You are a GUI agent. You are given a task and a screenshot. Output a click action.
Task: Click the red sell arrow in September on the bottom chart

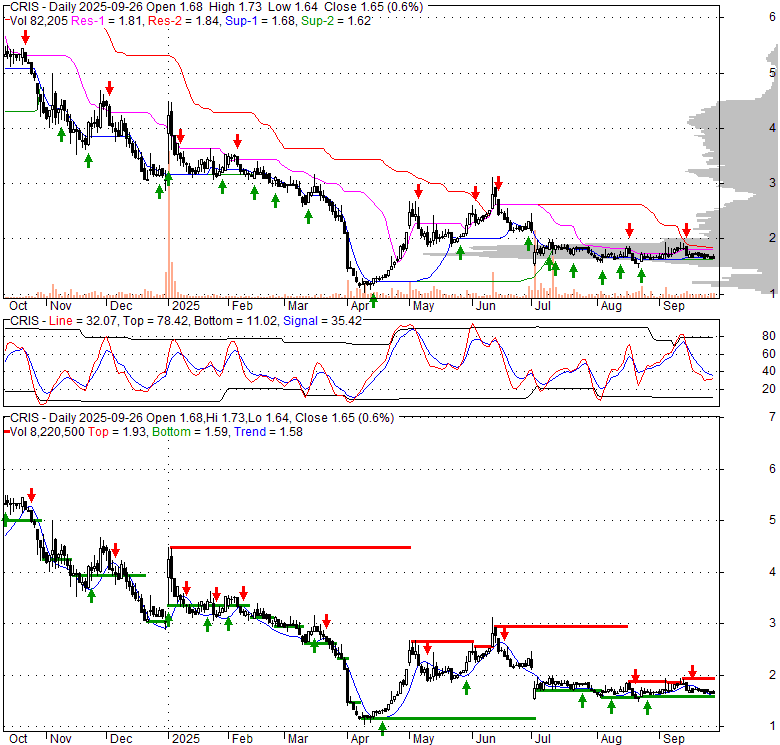(x=692, y=671)
